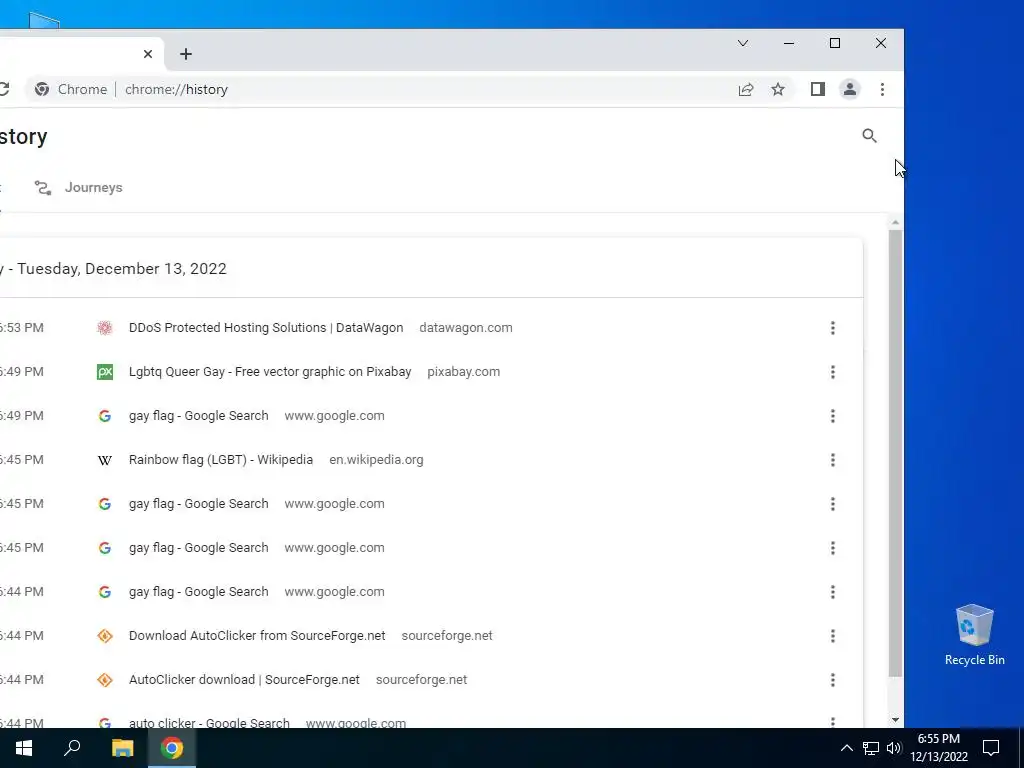Open actions menu for DataWagon entry
Screen dimensions: 1024x768
click(833, 328)
